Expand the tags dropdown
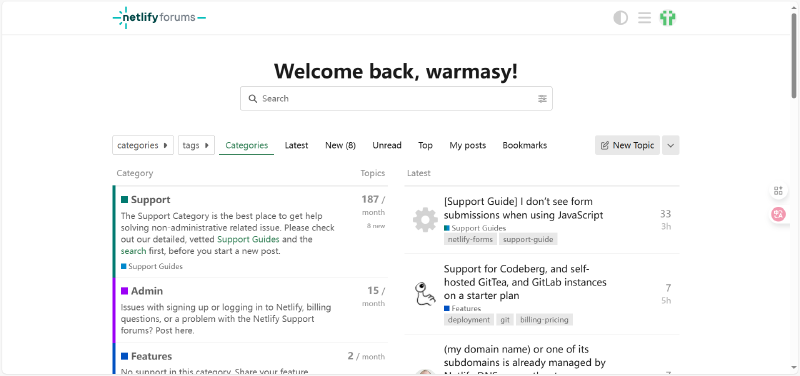Image resolution: width=800 pixels, height=376 pixels. (196, 145)
